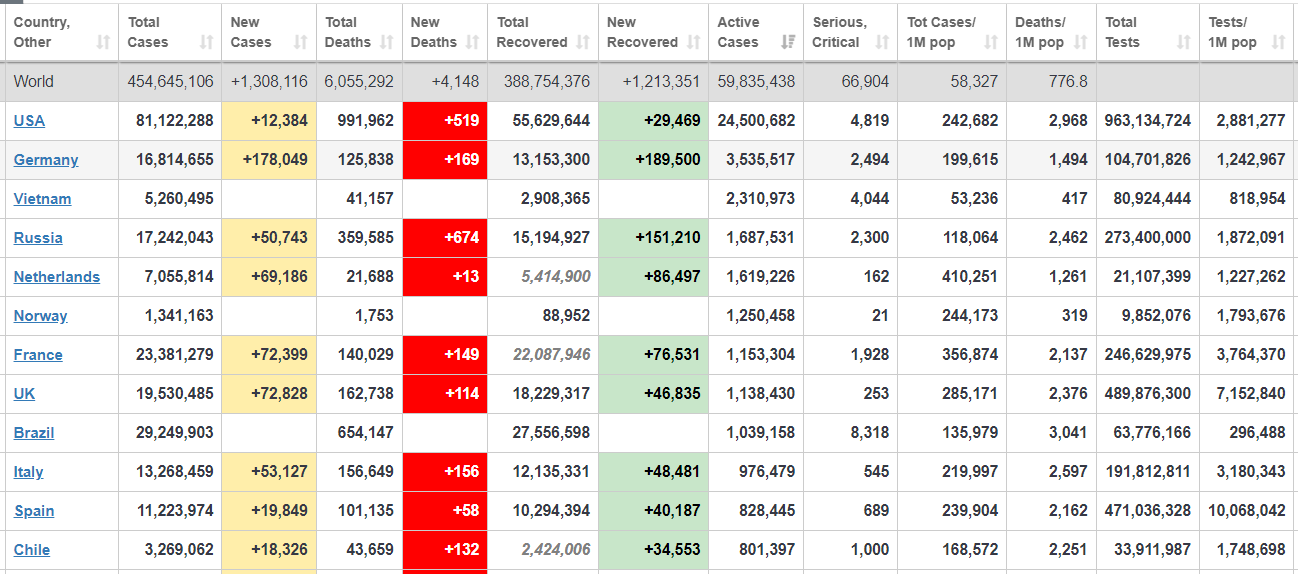Screen dimensions: 1298x574
Task: Open the Chile country link
Action: pyautogui.click(x=32, y=550)
